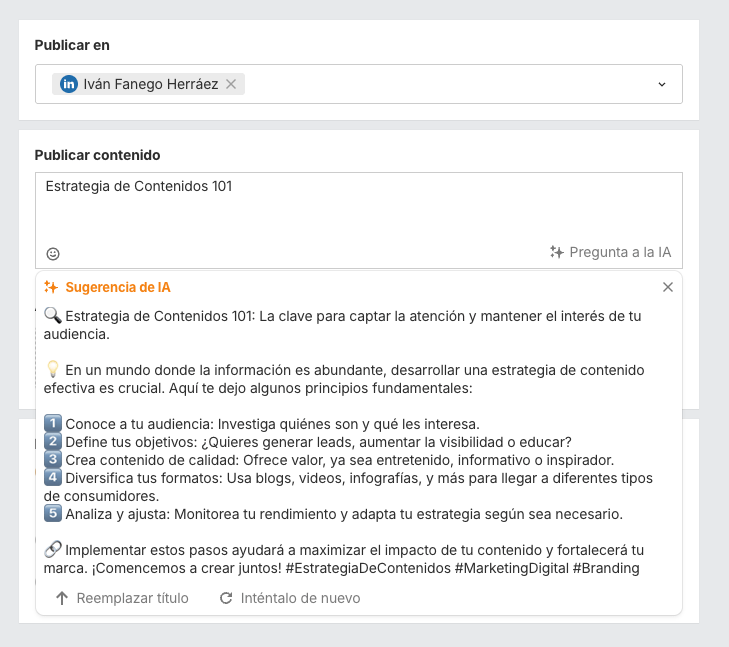This screenshot has width=729, height=647.
Task: Click the LinkedIn logo on the account chip
Action: (x=69, y=85)
